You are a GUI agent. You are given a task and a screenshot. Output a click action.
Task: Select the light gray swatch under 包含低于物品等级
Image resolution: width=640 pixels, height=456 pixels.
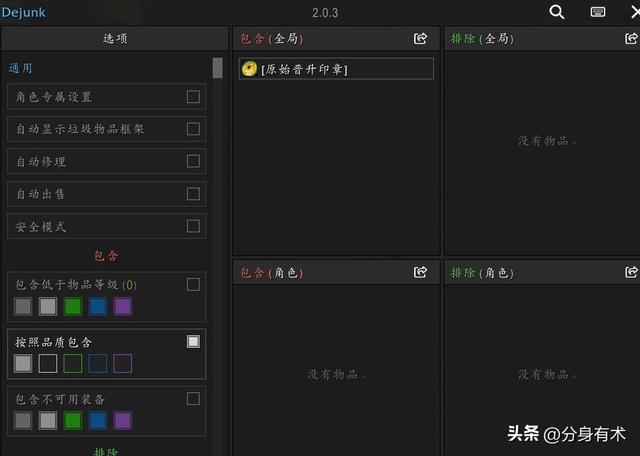48,306
